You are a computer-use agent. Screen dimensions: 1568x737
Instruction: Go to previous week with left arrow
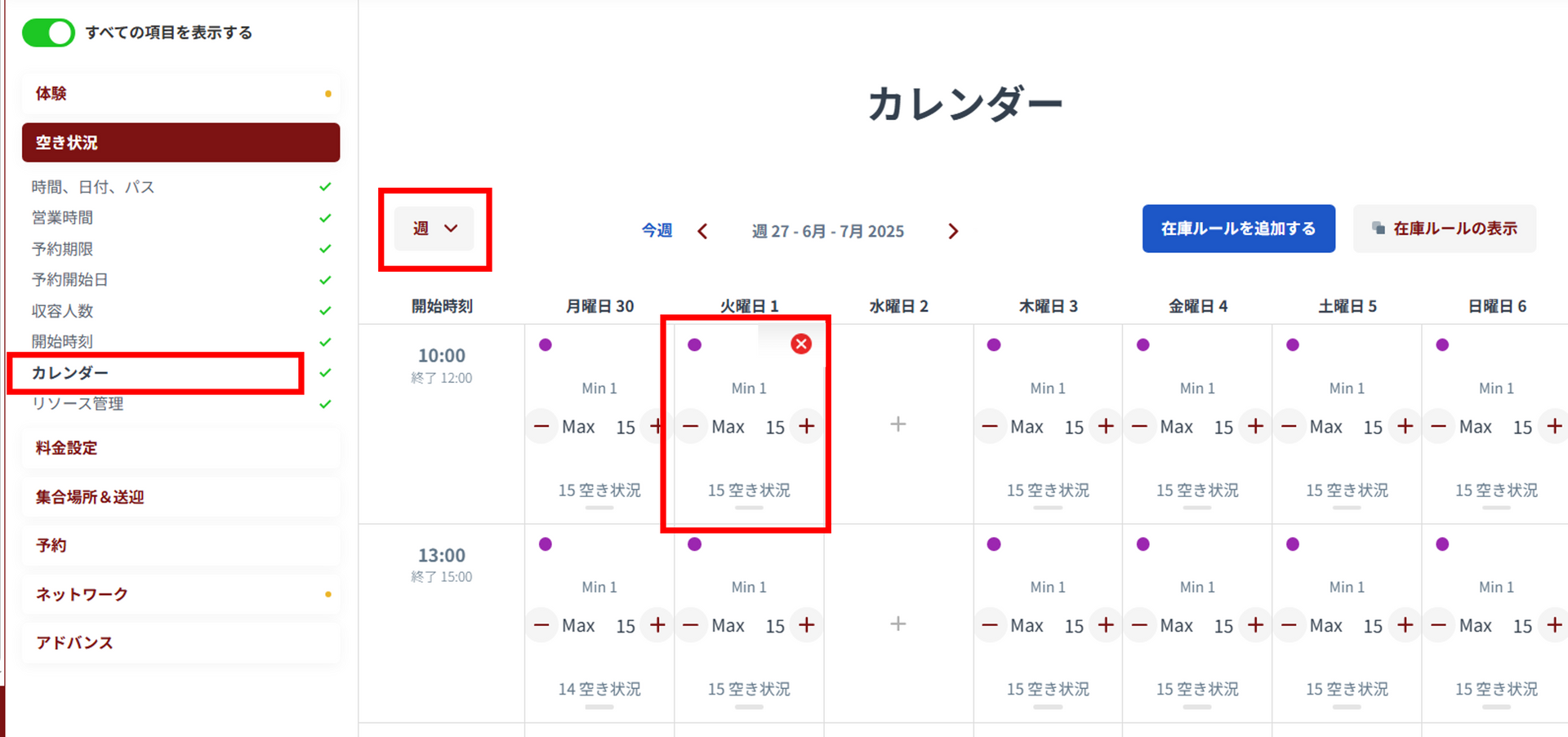point(702,232)
